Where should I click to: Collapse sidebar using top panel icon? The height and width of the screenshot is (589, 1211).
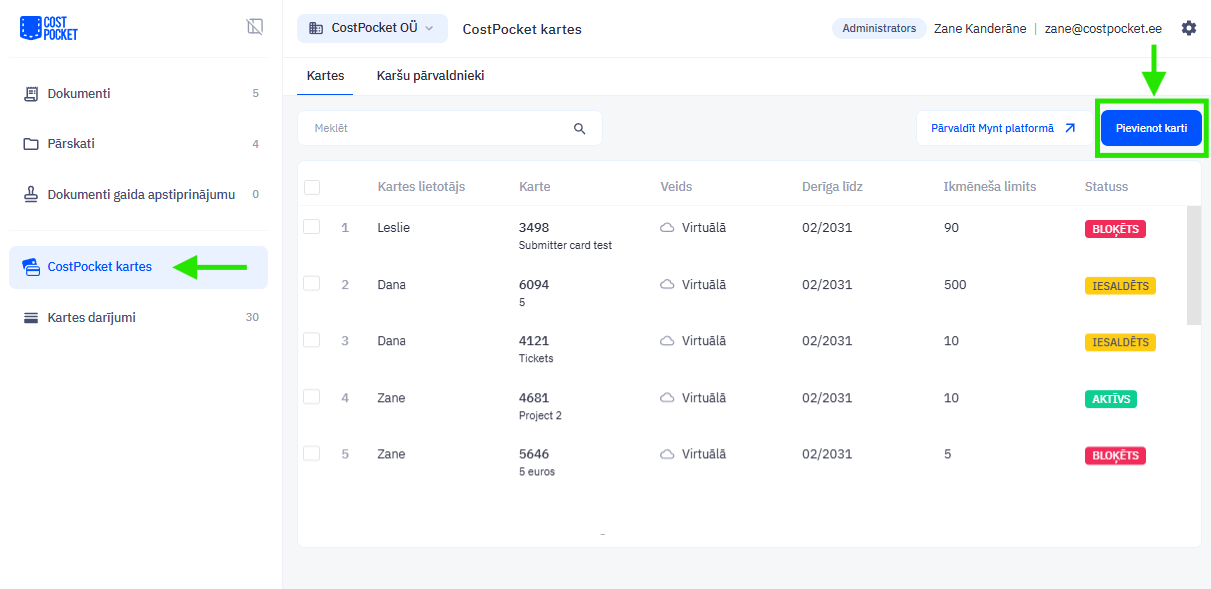point(255,27)
